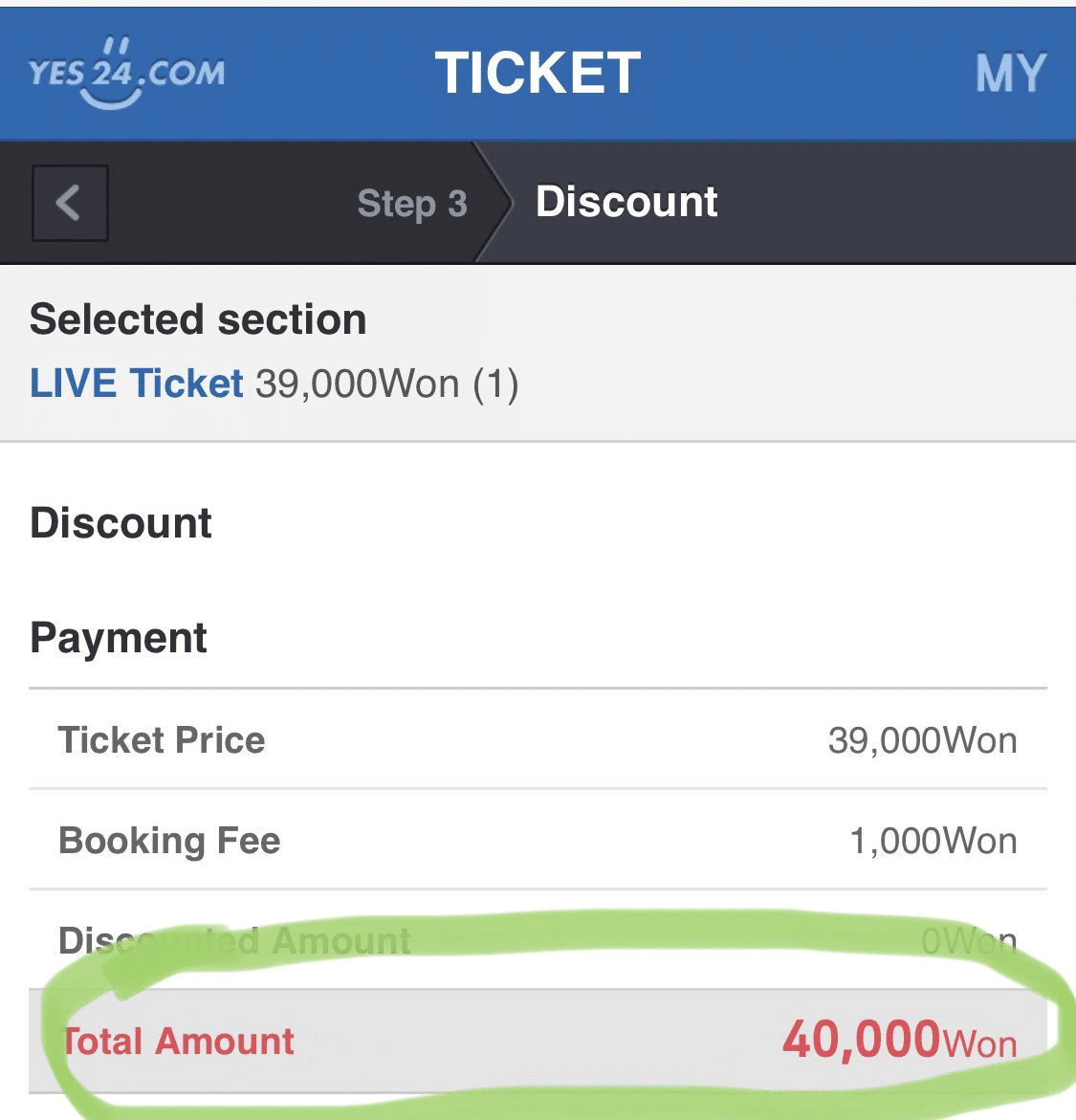Click the Ticket Price row label
Viewport: 1076px width, 1120px height.
162,740
